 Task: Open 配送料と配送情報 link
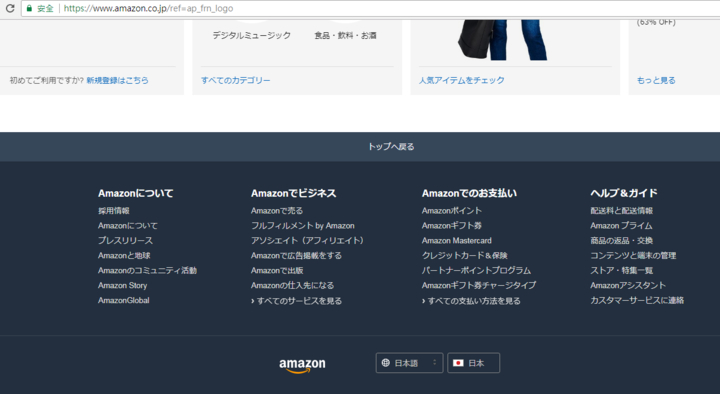click(621, 211)
